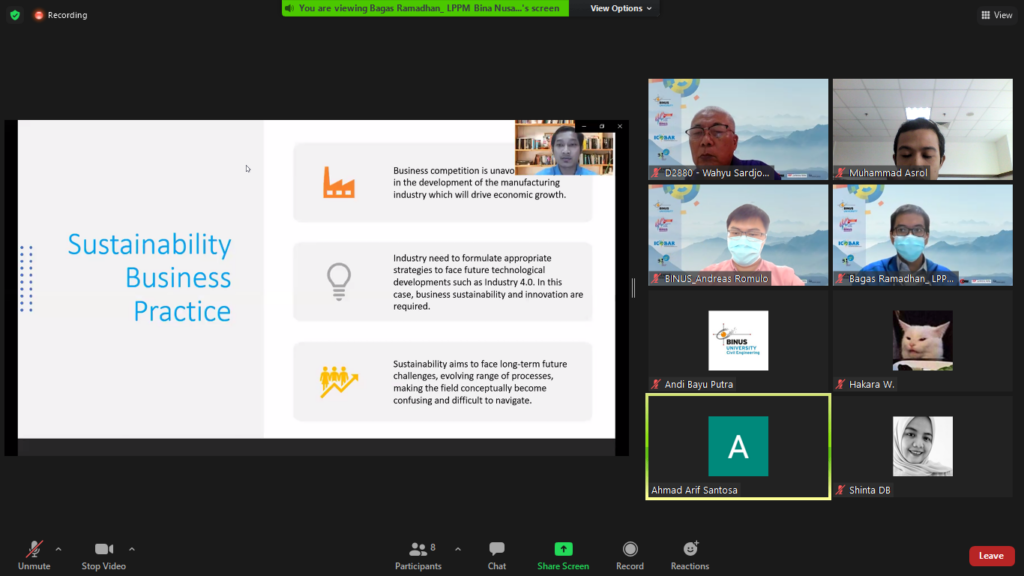Select Ahmad Arif Santosa participant tile
This screenshot has width=1024, height=576.
coord(738,446)
